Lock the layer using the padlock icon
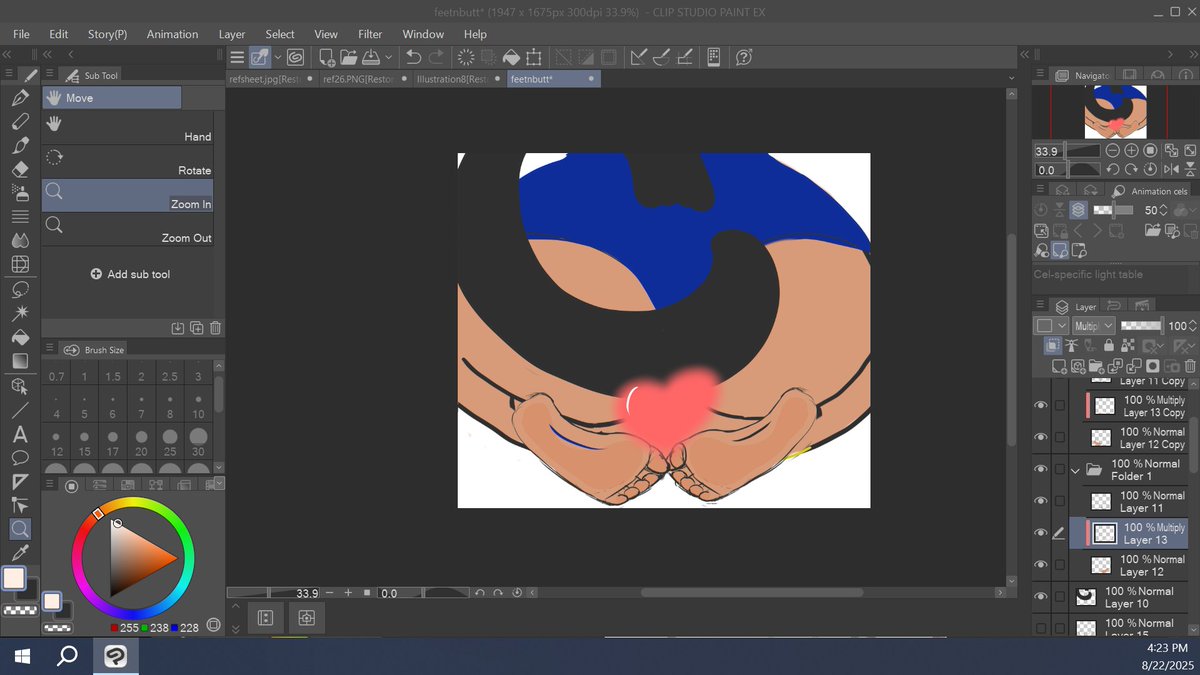Viewport: 1200px width, 675px height. coord(1110,342)
